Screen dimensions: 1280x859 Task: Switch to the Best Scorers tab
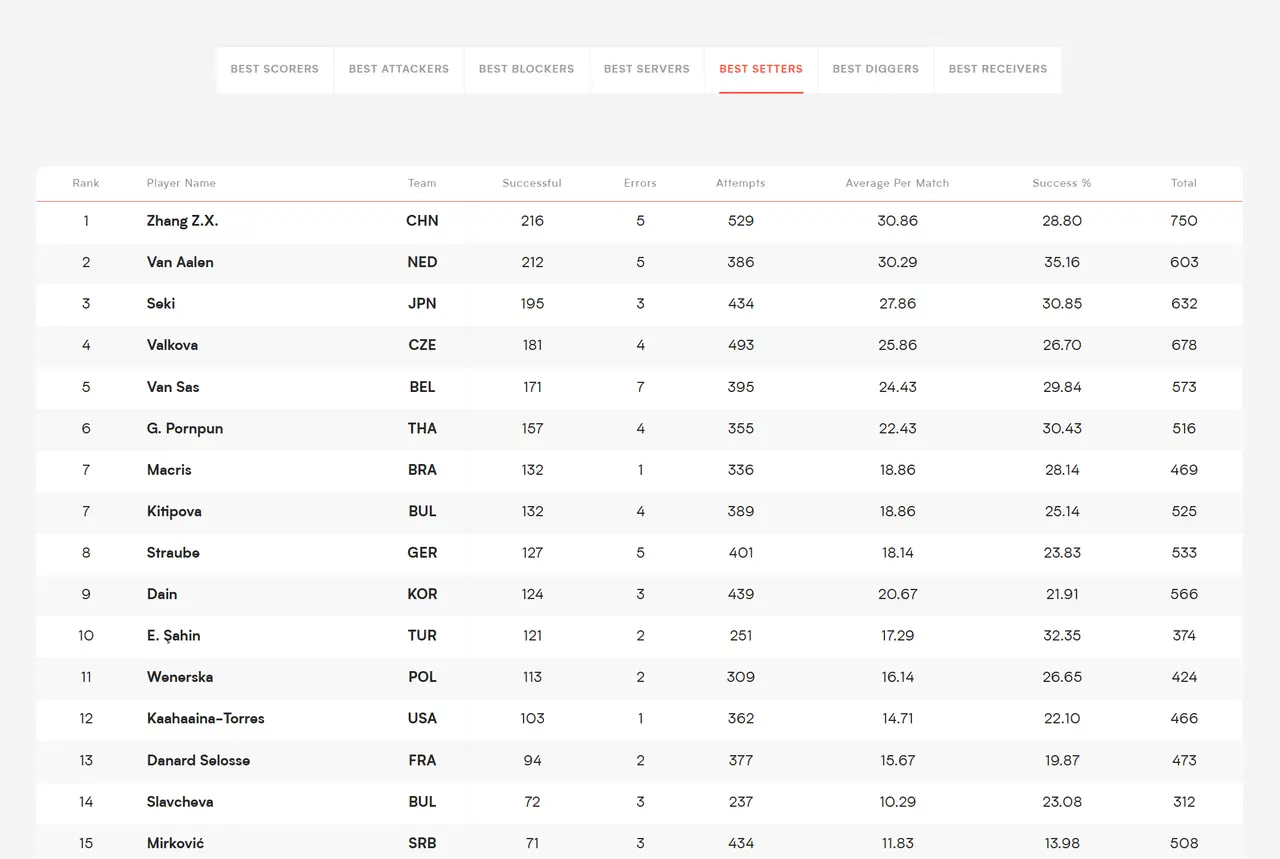click(x=275, y=69)
